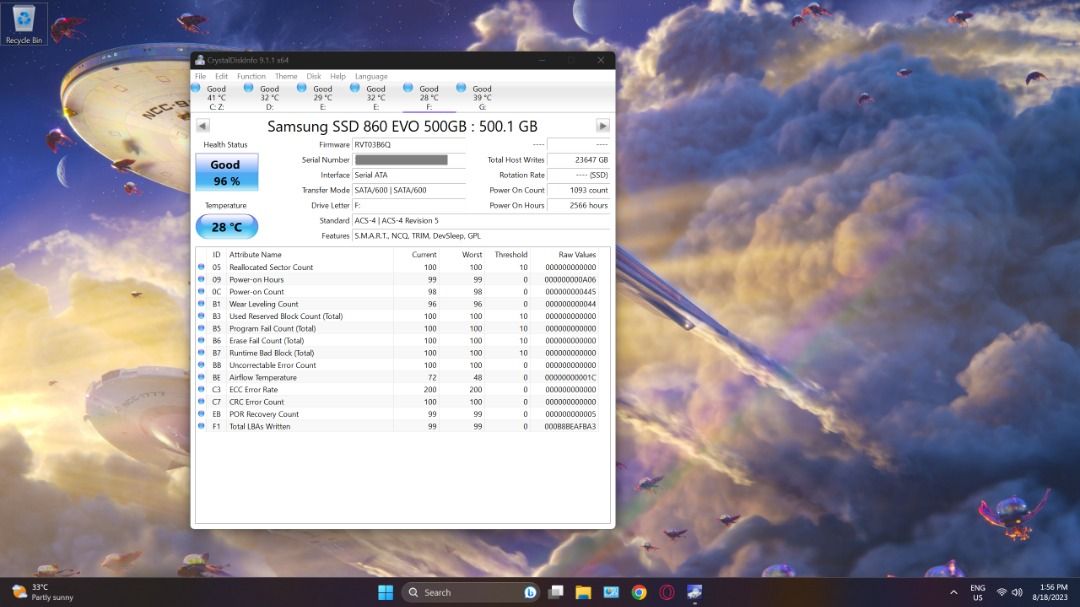The height and width of the screenshot is (607, 1080).
Task: Click the Features field S.M.A.R.T., NCQ, TRIM
Action: [x=481, y=236]
